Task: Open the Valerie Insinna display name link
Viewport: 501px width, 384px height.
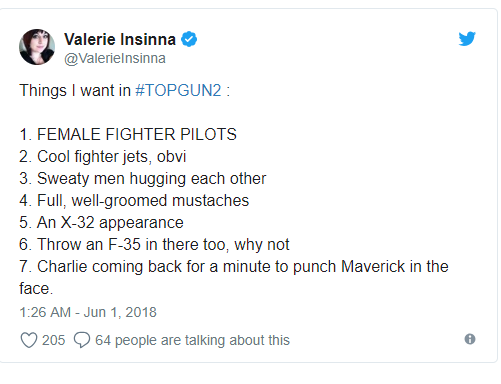Action: (120, 39)
